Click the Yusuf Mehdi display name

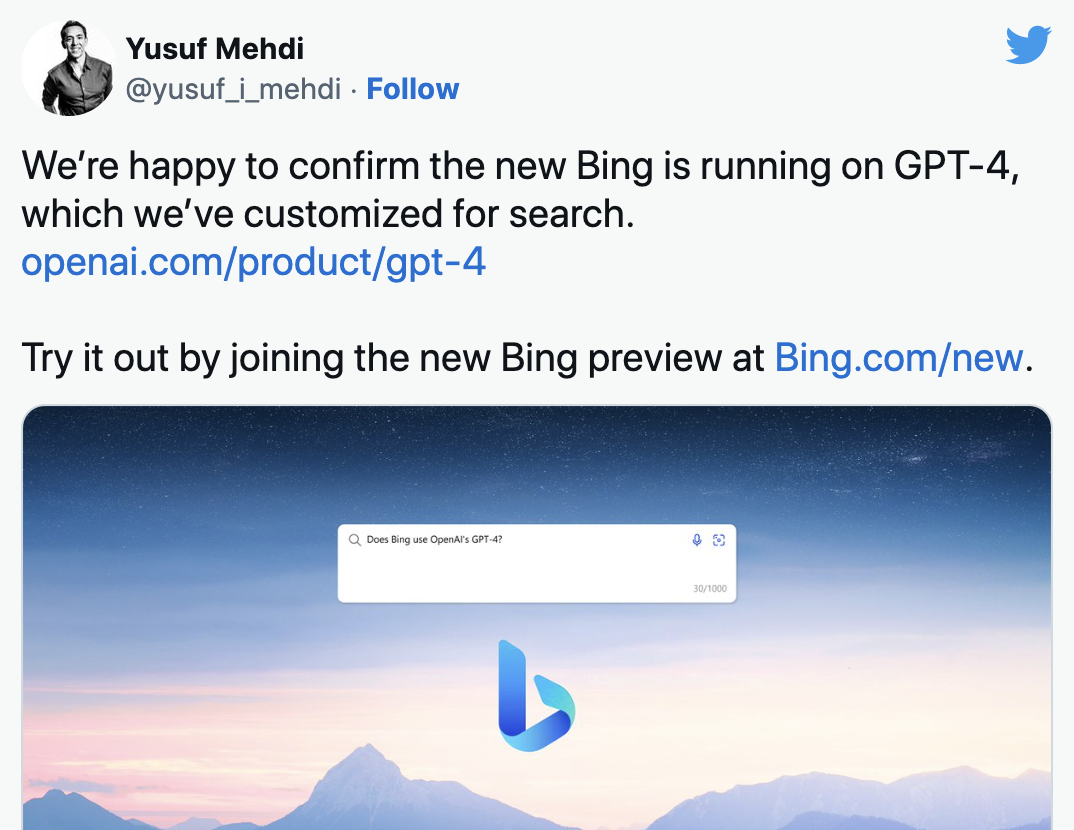[x=215, y=47]
